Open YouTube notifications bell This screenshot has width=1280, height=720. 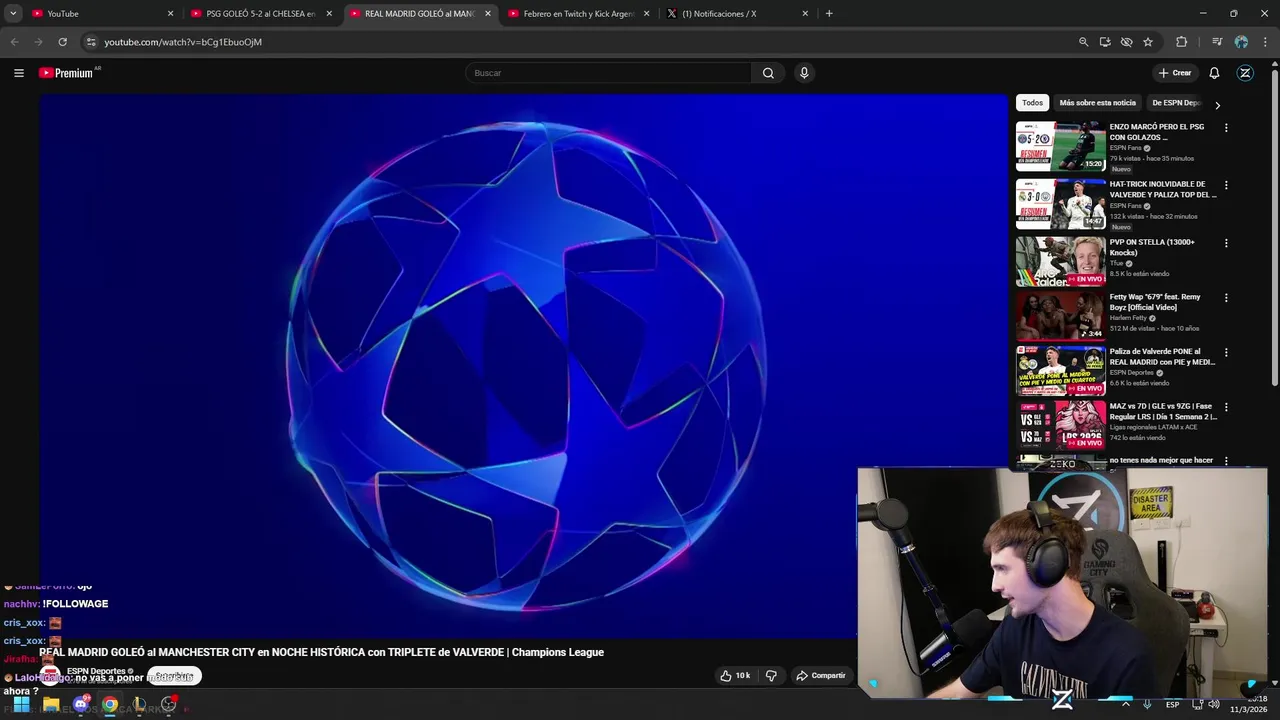1214,73
